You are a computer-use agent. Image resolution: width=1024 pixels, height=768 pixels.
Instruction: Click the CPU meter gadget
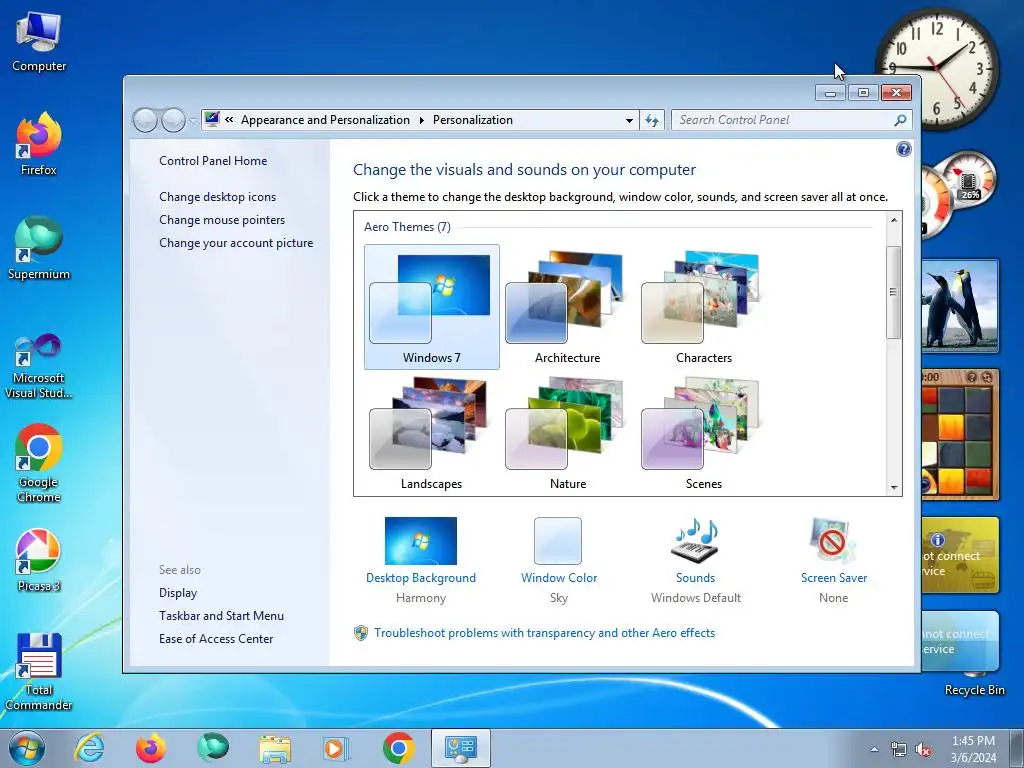pos(958,194)
